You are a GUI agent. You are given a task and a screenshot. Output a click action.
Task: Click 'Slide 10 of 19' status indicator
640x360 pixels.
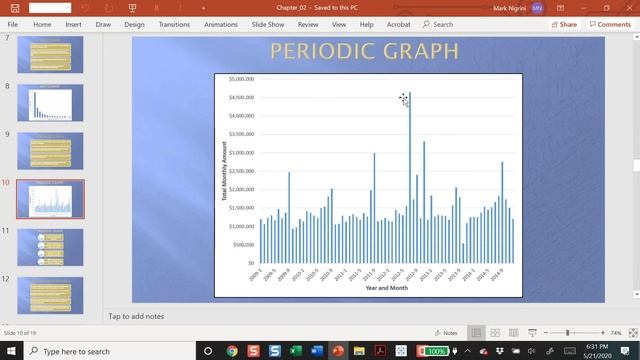(20, 333)
